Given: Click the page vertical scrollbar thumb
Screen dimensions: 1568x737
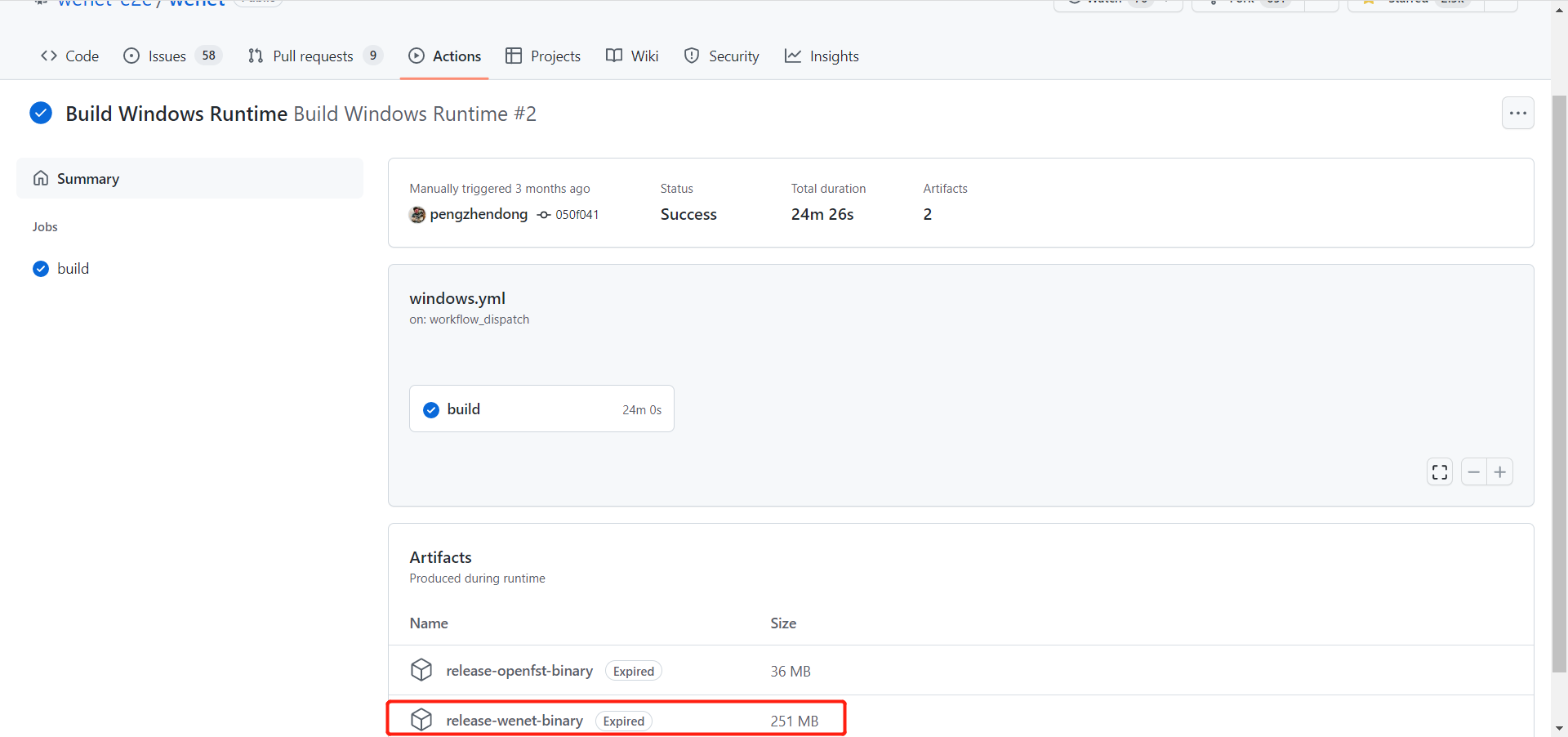Looking at the screenshot, I should click(1559, 384).
